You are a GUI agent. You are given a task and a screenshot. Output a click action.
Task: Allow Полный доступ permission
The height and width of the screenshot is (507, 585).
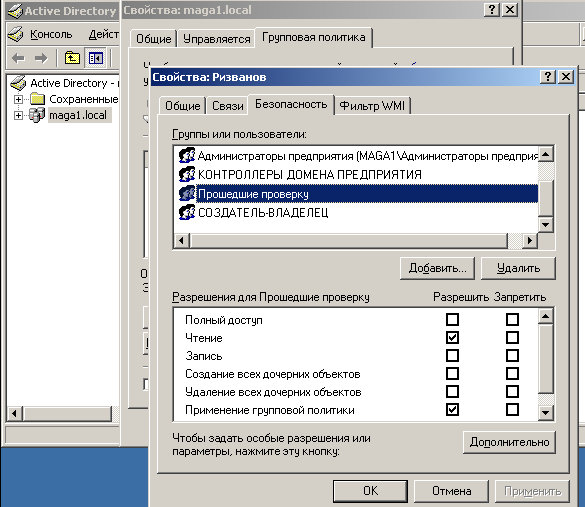[452, 319]
